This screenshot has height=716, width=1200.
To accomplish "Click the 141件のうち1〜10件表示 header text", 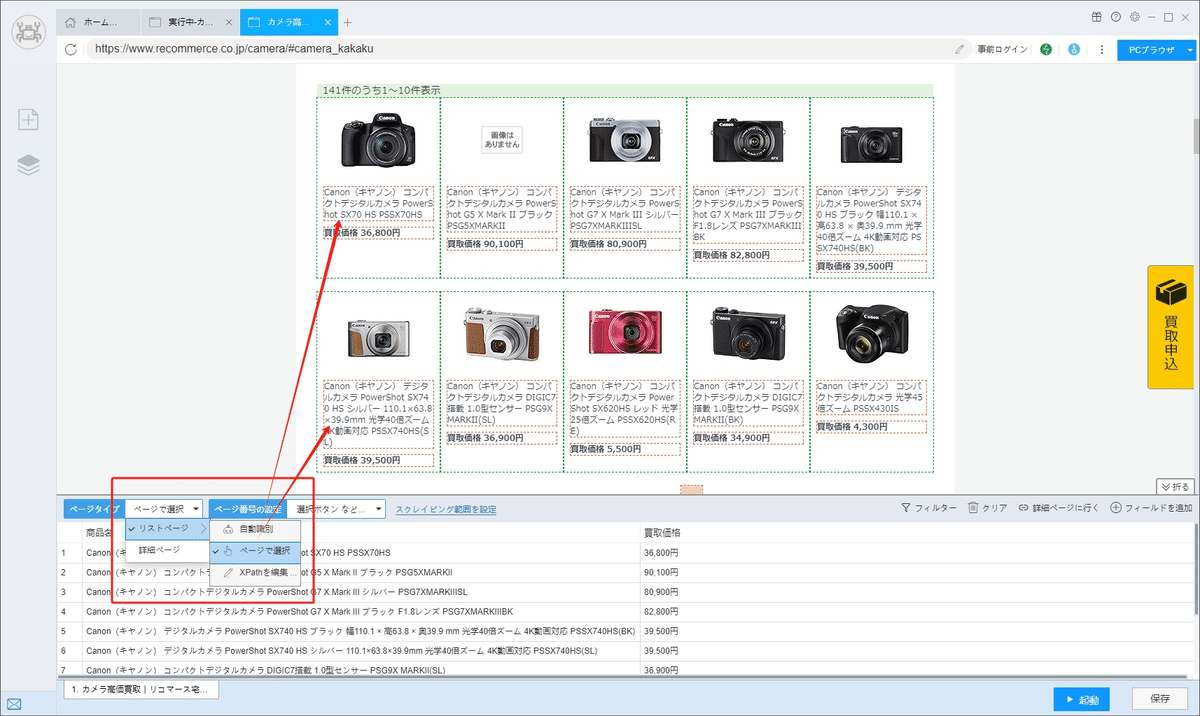I will tap(381, 90).
